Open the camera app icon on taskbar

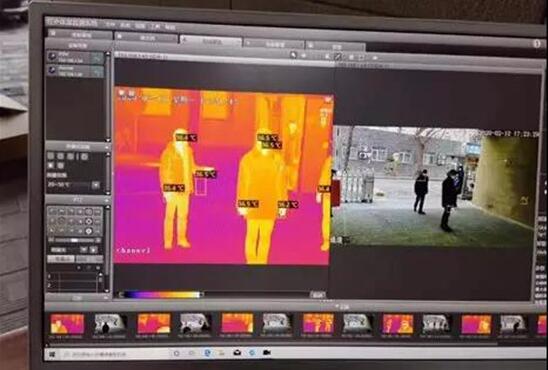click(267, 353)
